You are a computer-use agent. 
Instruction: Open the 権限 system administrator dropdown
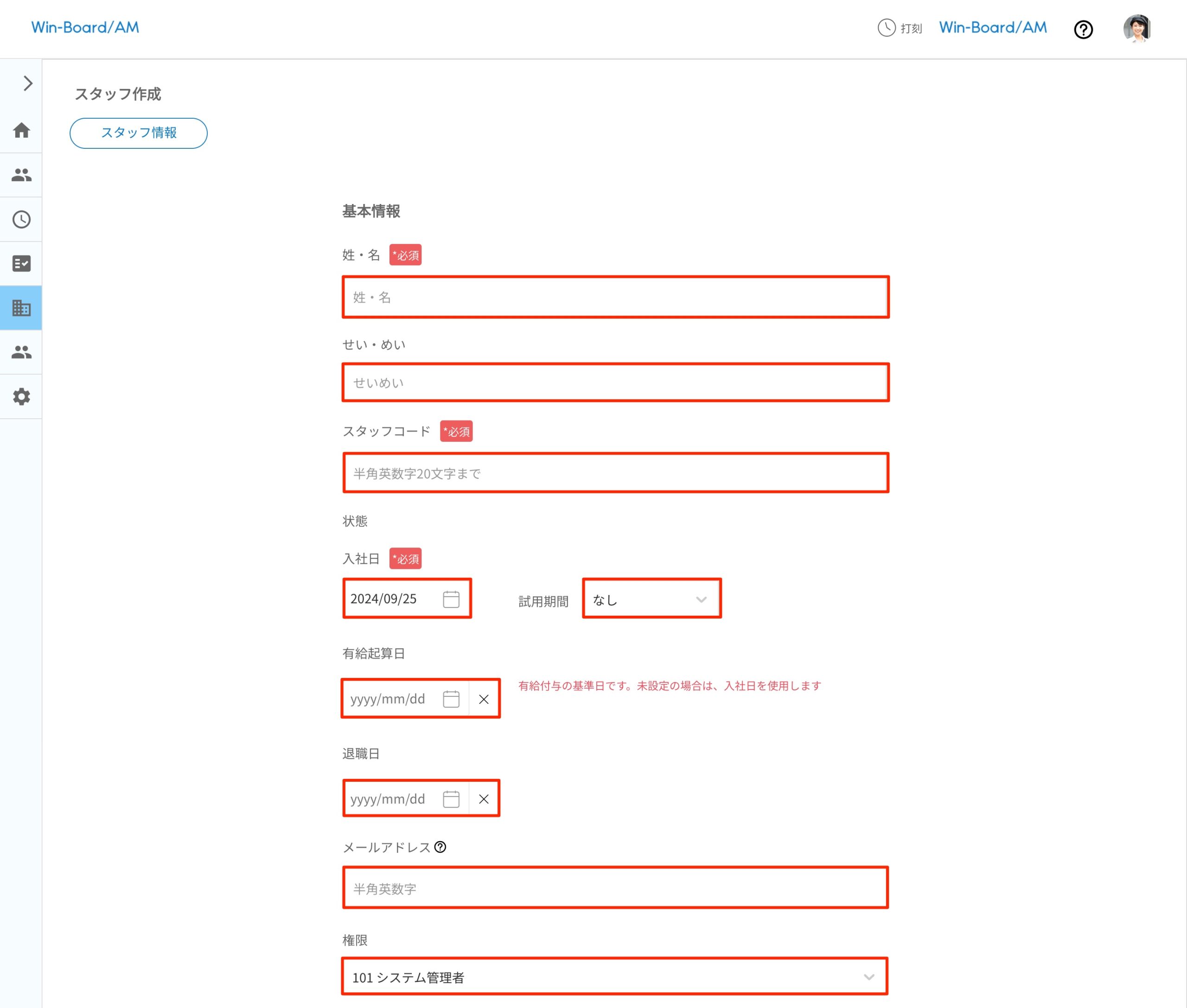click(x=614, y=977)
